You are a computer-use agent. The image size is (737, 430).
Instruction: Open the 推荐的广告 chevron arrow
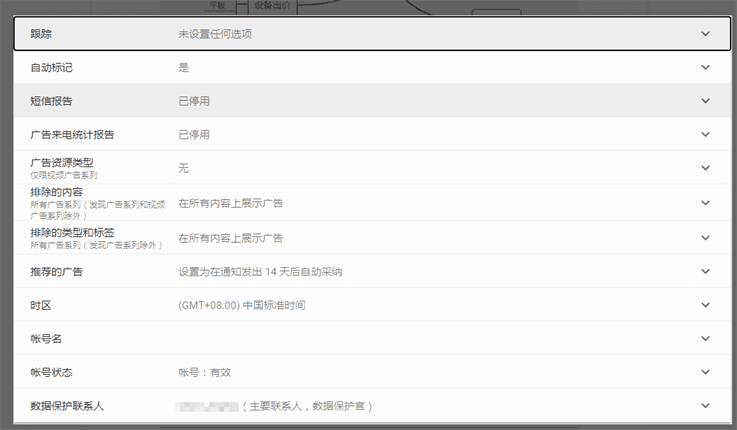tap(705, 271)
